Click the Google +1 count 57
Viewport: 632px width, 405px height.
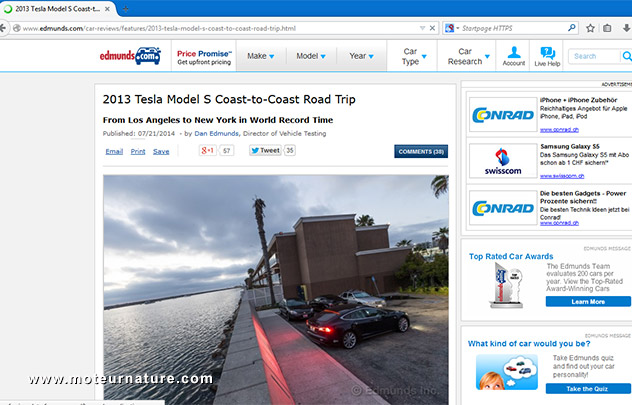click(227, 151)
